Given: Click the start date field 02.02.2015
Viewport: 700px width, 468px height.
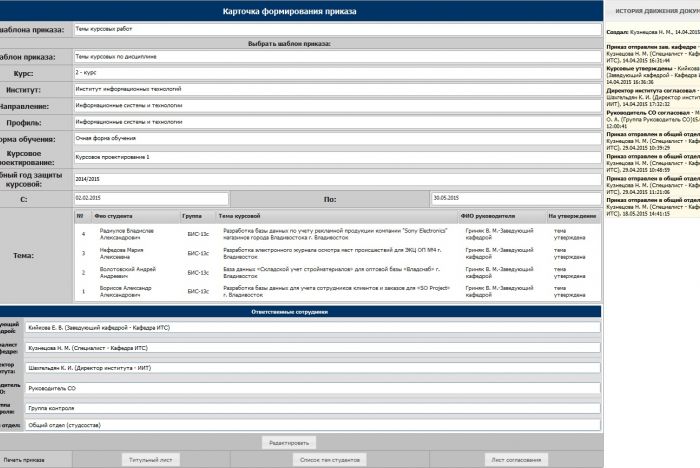Looking at the screenshot, I should [x=150, y=198].
